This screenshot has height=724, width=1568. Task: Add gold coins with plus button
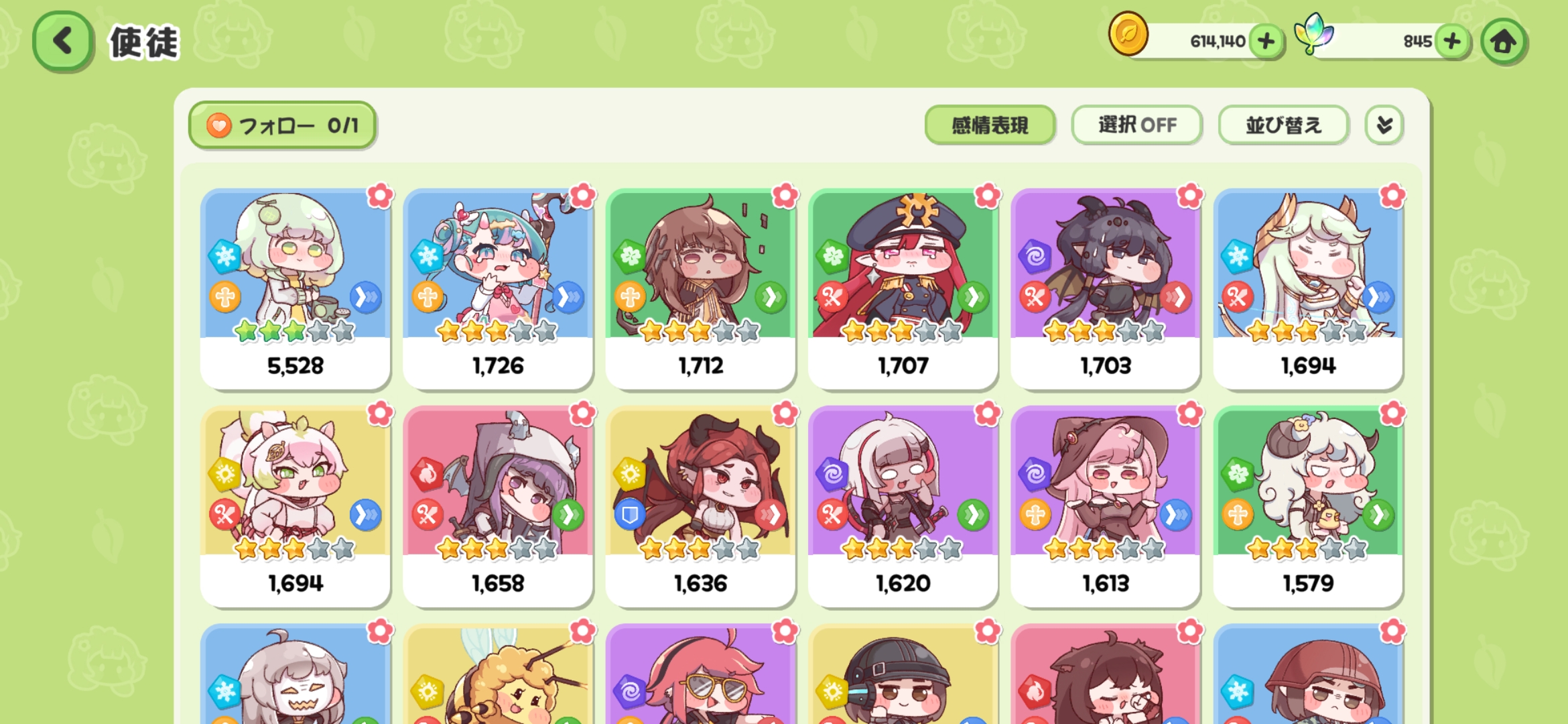tap(1266, 42)
